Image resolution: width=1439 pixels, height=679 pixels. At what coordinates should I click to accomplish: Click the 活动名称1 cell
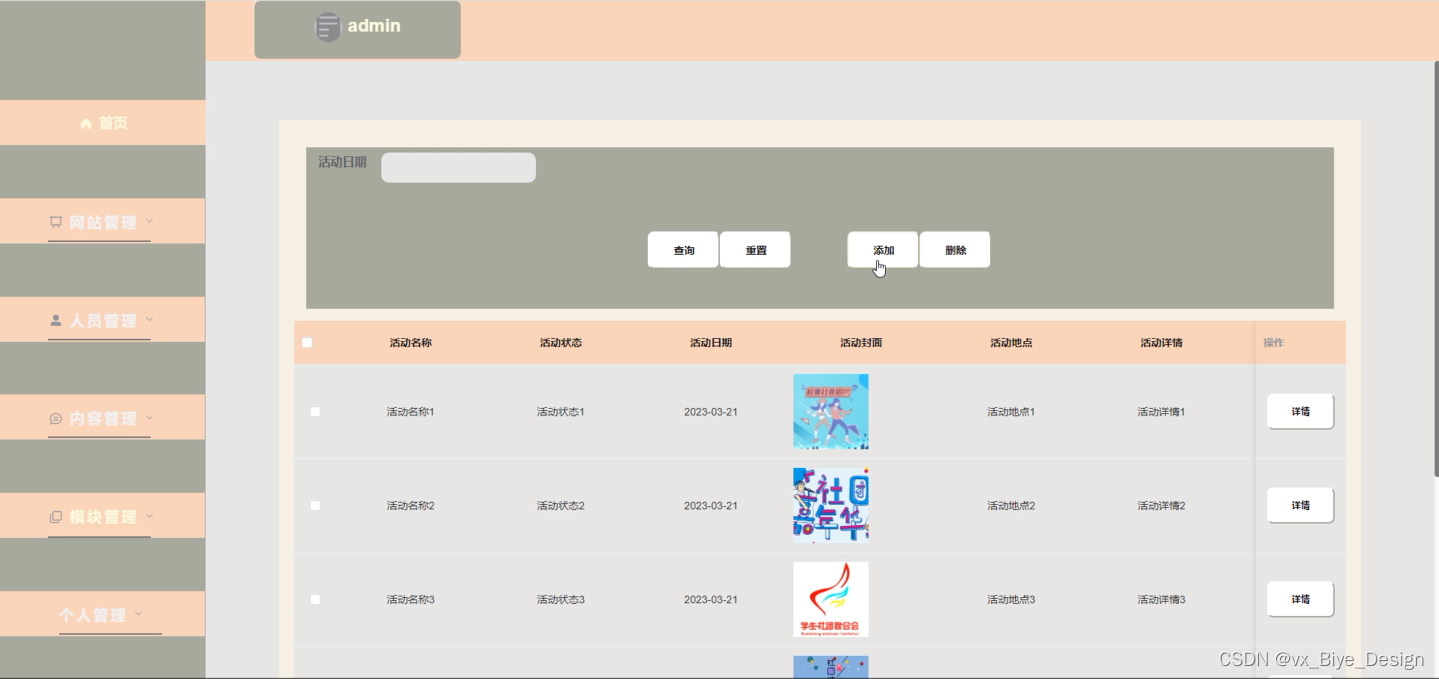(411, 412)
